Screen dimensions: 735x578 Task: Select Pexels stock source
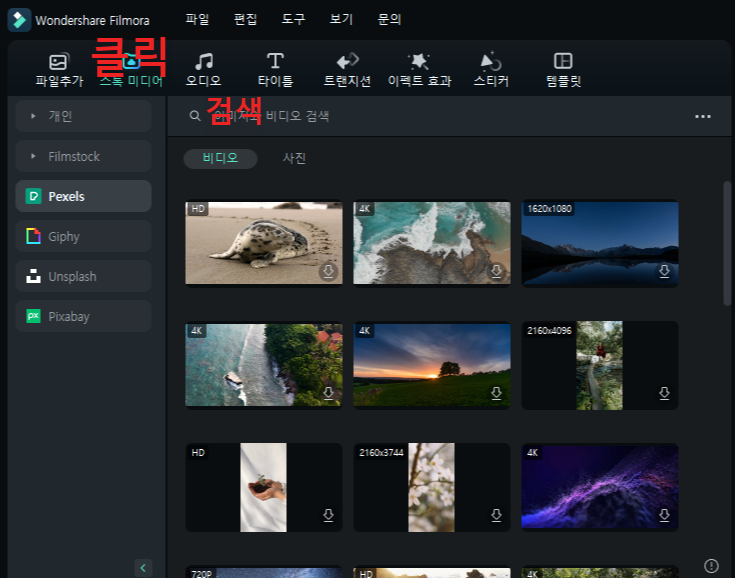[83, 196]
